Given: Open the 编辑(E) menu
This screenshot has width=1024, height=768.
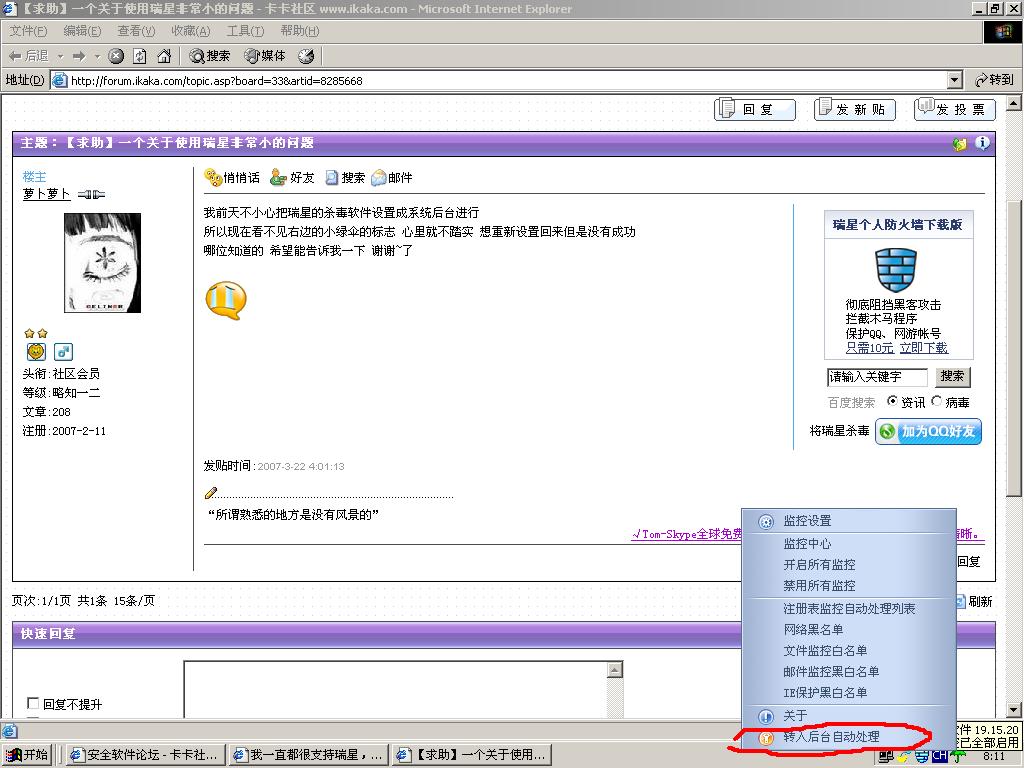Looking at the screenshot, I should click(x=82, y=31).
